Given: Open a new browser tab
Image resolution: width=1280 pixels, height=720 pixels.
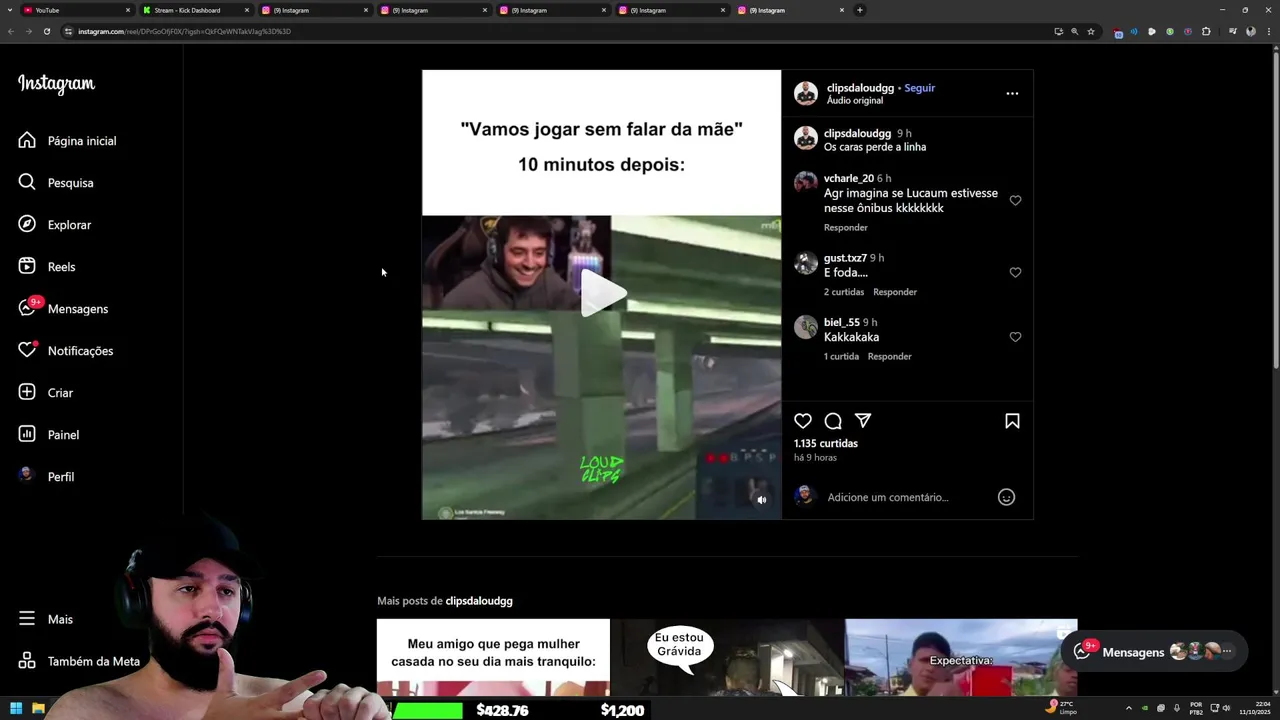Looking at the screenshot, I should click(860, 10).
